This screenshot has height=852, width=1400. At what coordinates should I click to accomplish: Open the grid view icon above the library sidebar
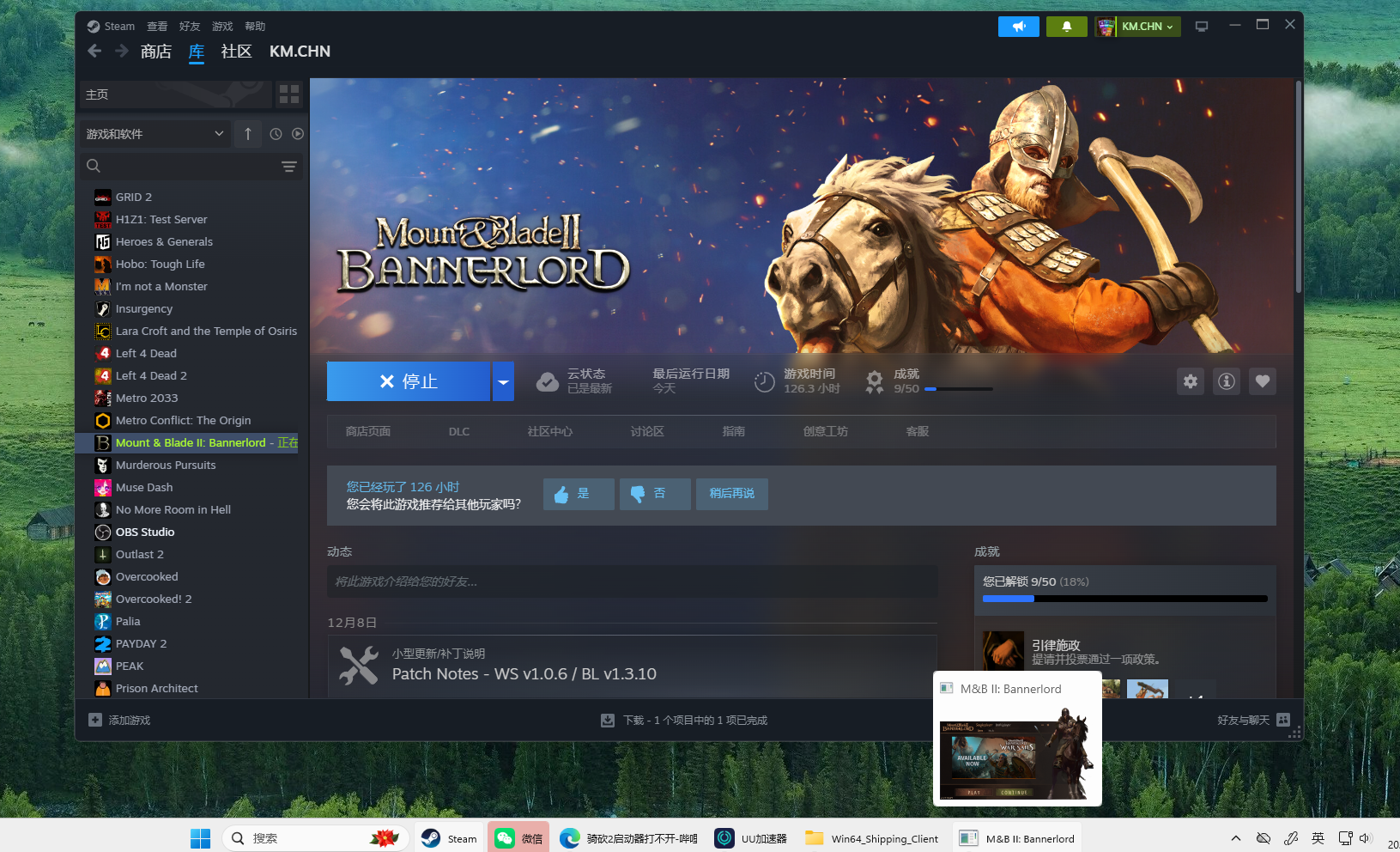[x=289, y=94]
